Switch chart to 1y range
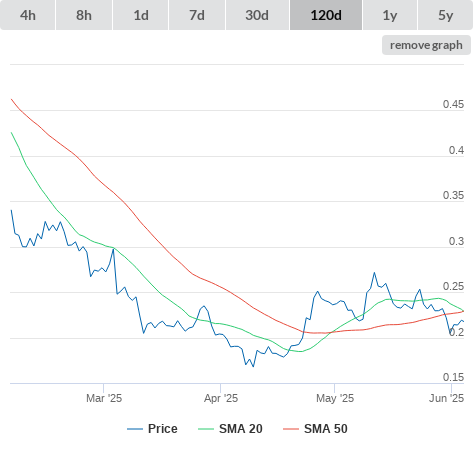This screenshot has width=474, height=455. coord(390,15)
